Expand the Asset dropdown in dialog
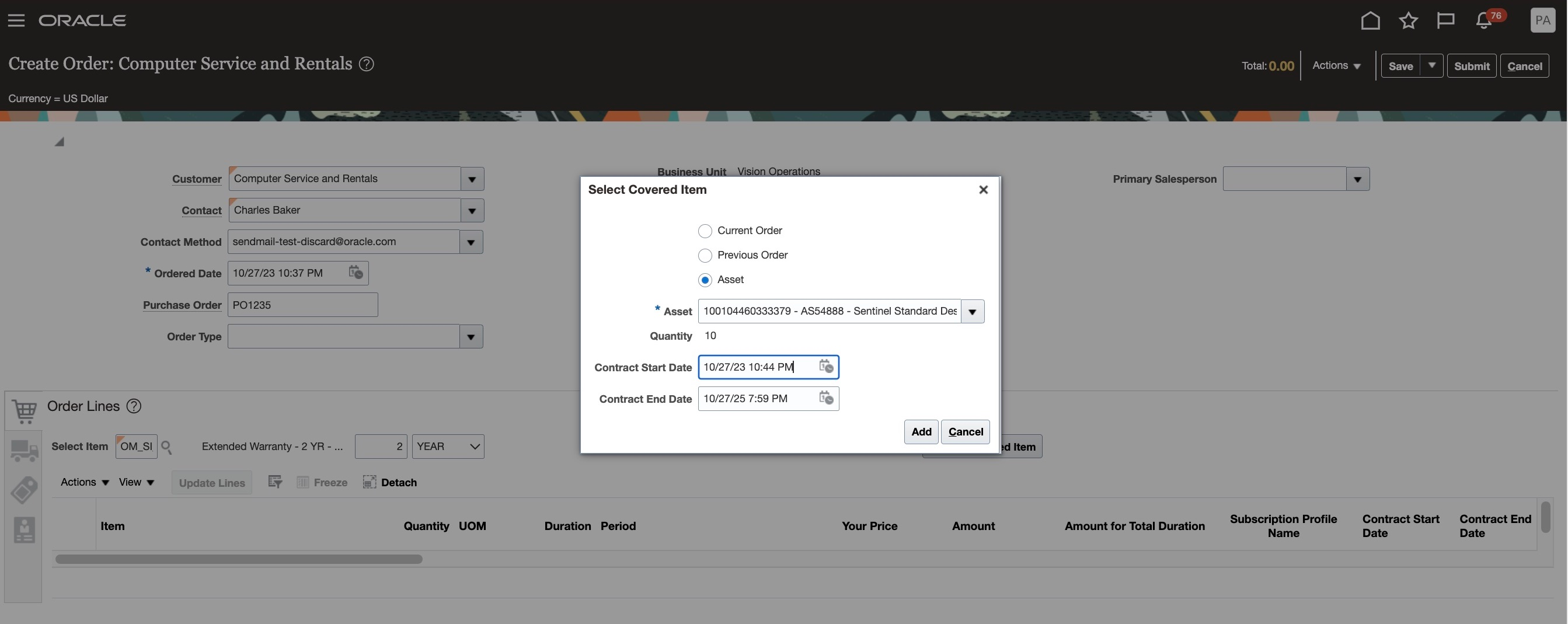Screen dimensions: 1568x624 pyautogui.click(x=972, y=312)
